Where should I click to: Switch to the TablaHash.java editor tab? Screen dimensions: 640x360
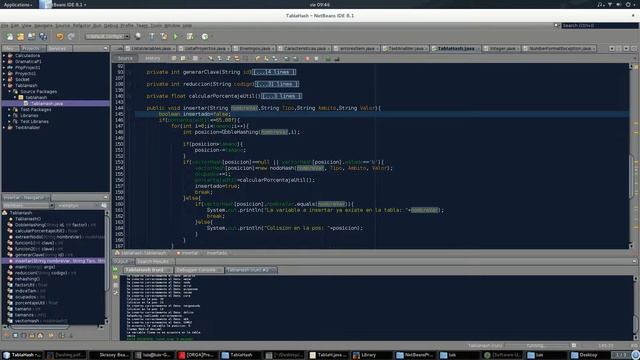coord(456,48)
